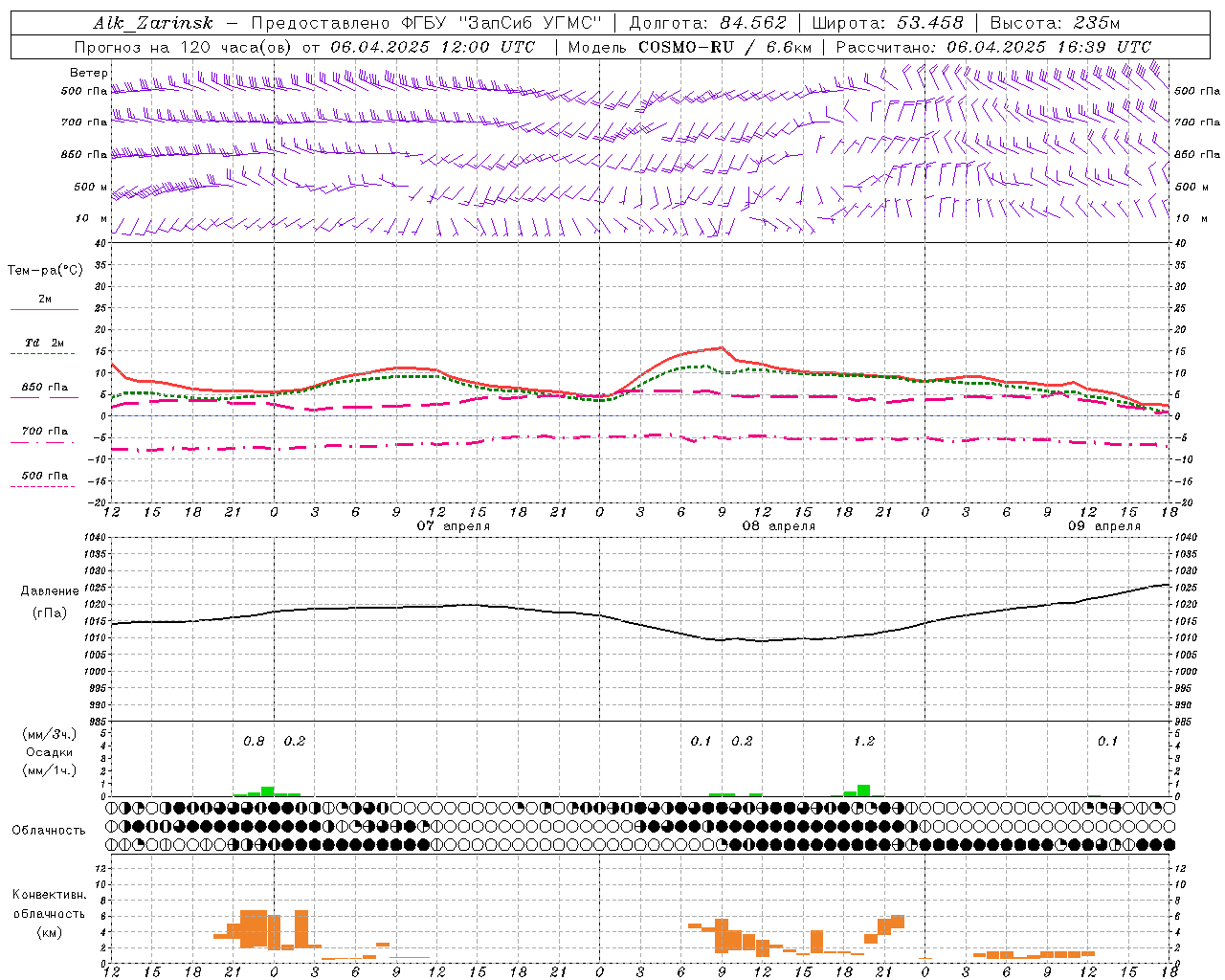Select the latitude value 53.458
Viewport: 1225px width, 980px height.
[929, 23]
